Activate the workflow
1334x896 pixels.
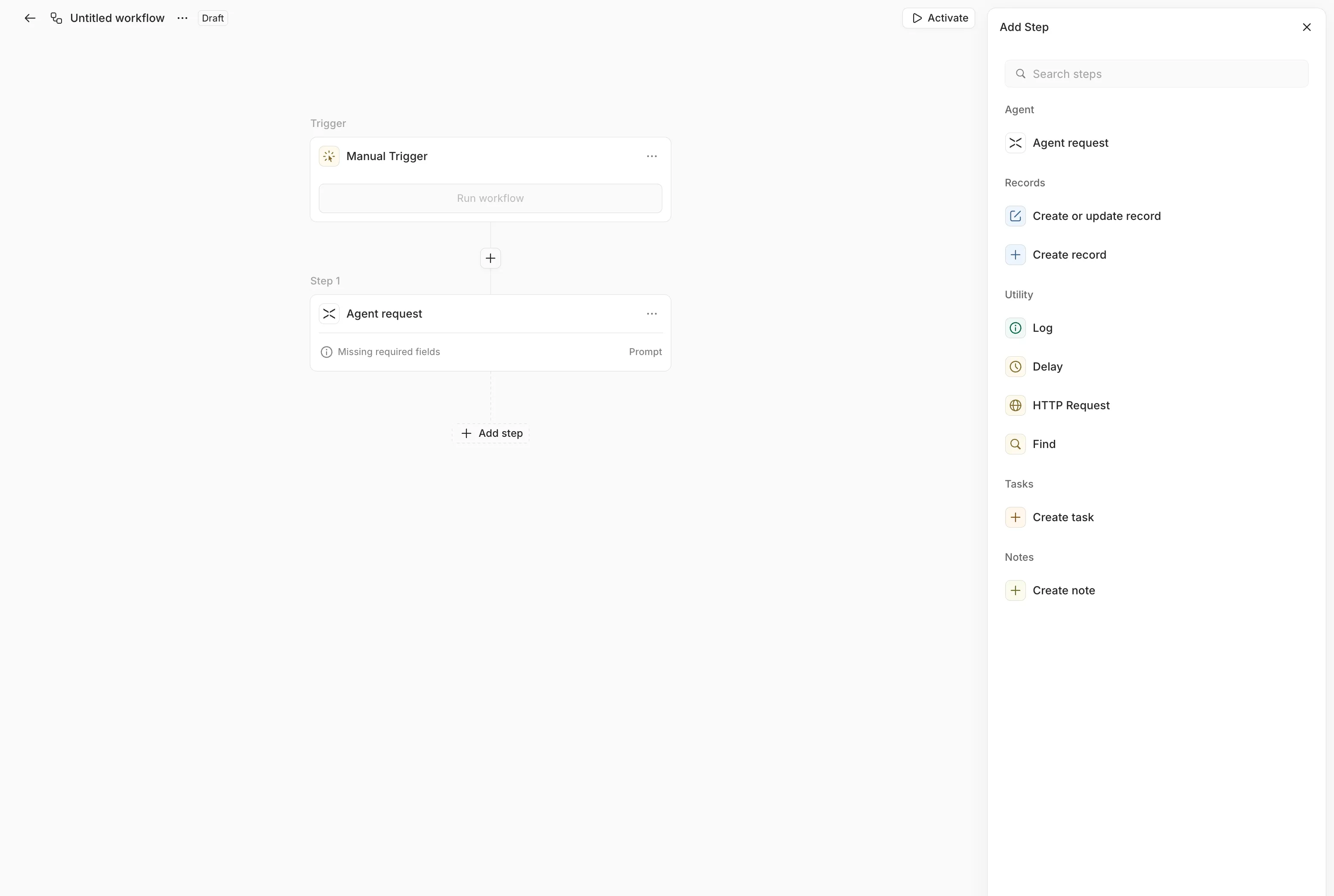(938, 18)
